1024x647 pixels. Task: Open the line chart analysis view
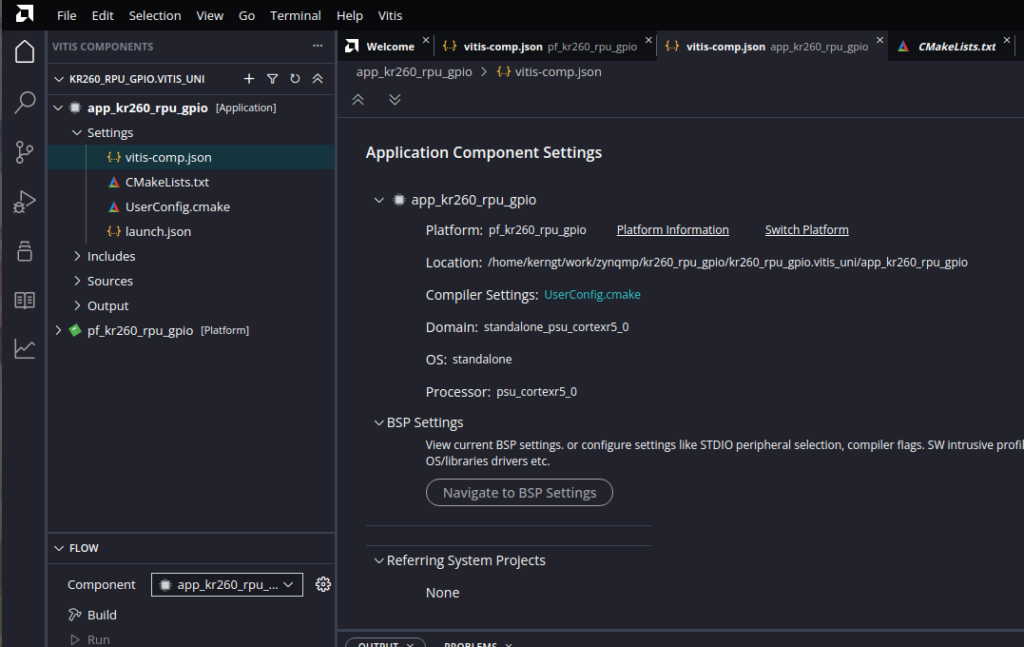(x=25, y=349)
